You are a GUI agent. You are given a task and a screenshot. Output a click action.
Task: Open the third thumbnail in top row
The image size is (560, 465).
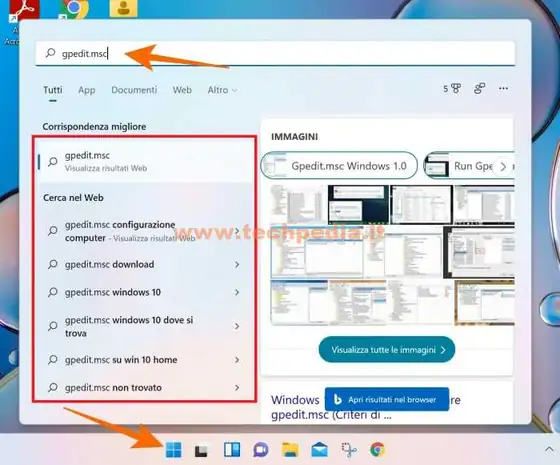pyautogui.click(x=421, y=204)
